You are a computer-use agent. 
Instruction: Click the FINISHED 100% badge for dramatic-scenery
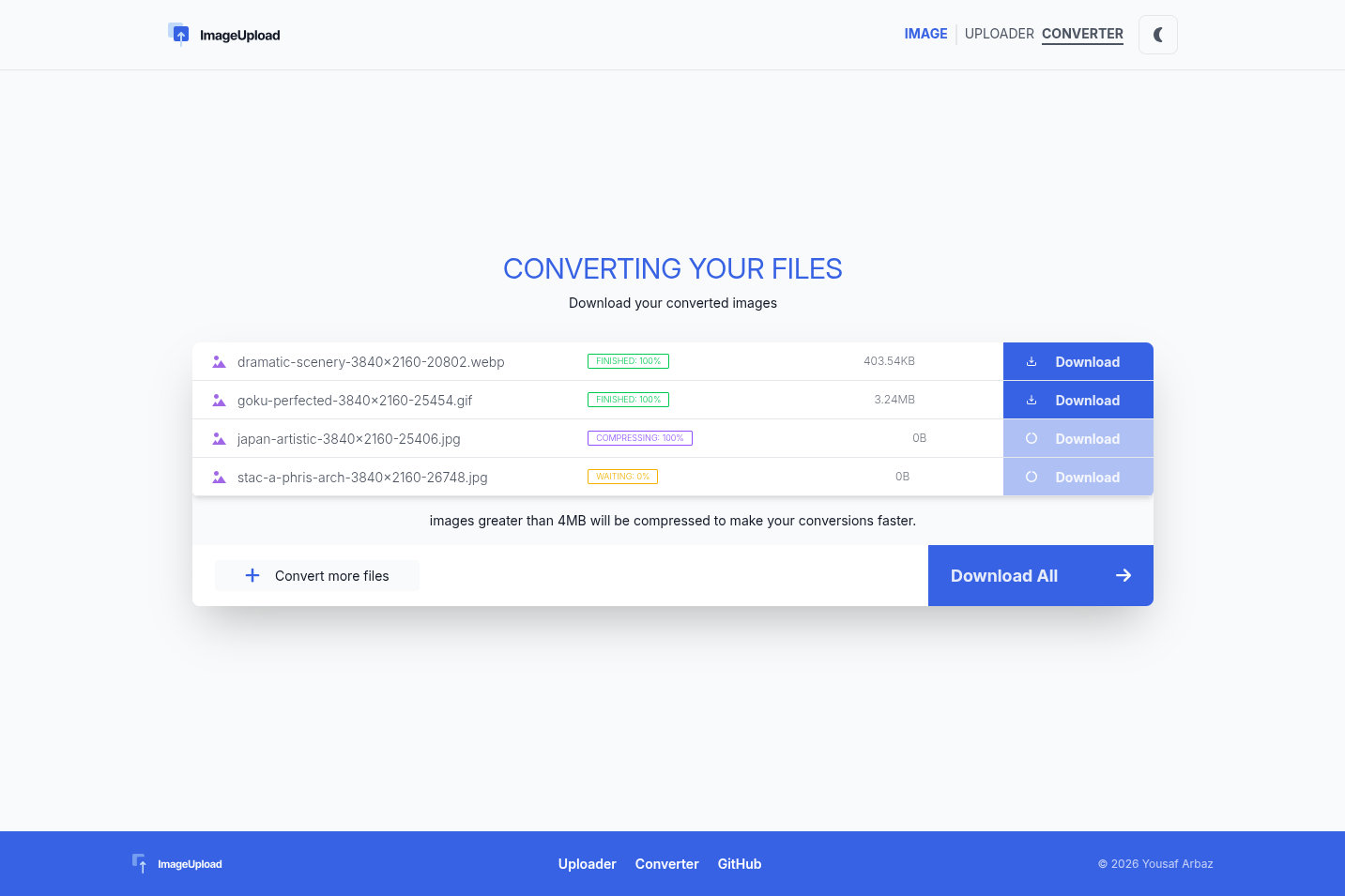point(628,361)
